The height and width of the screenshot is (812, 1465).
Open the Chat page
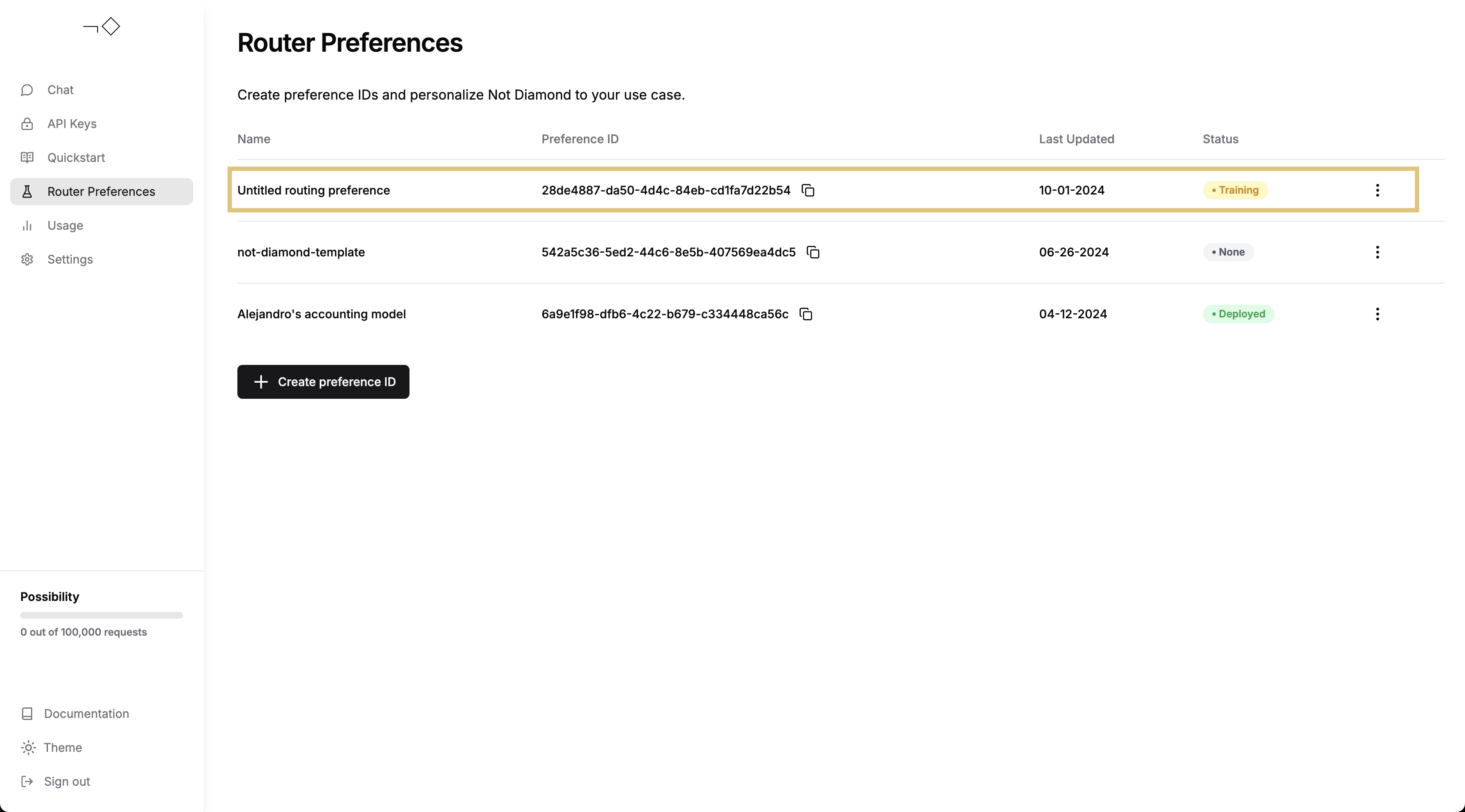(x=60, y=90)
